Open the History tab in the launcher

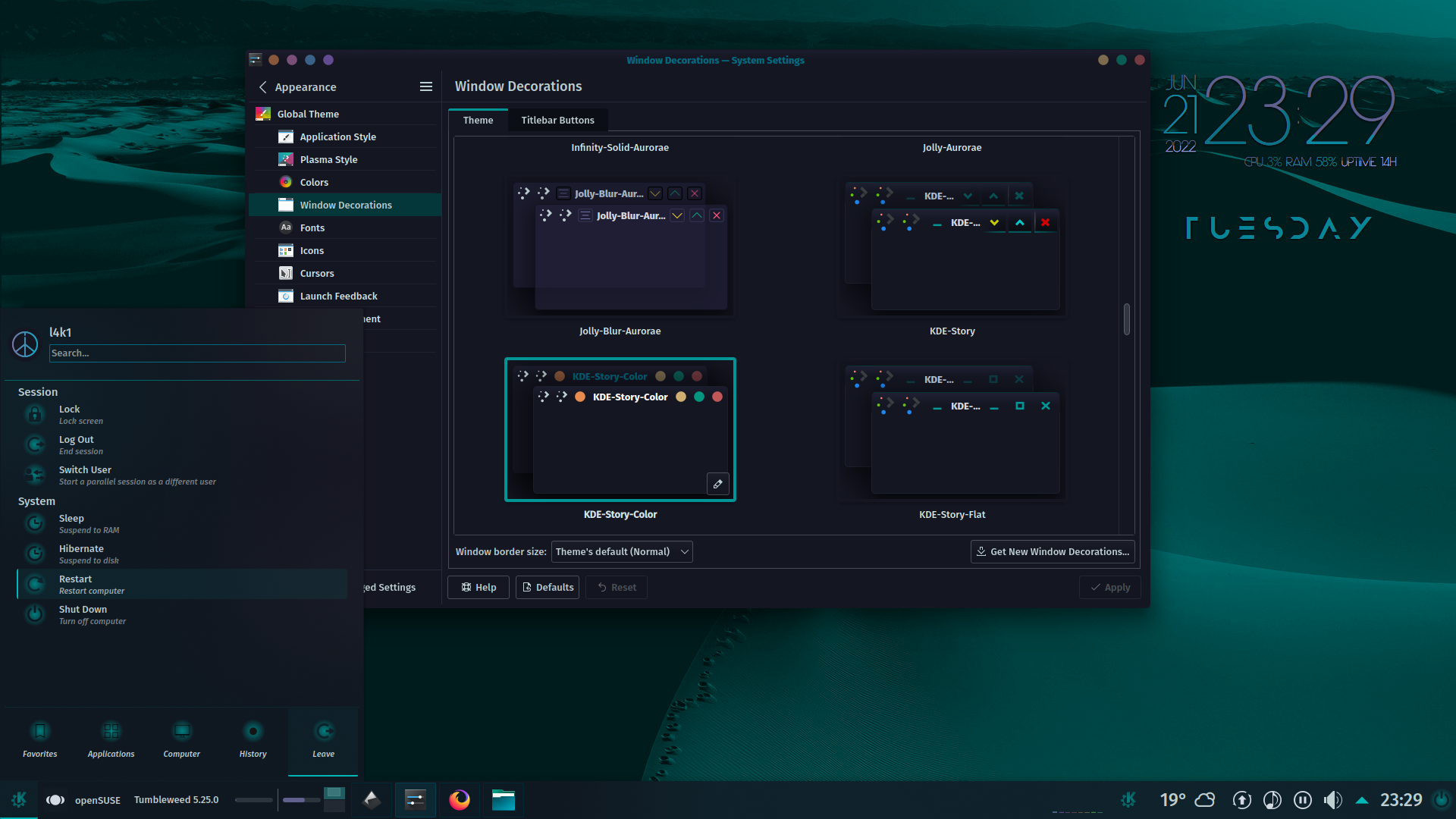(x=253, y=740)
